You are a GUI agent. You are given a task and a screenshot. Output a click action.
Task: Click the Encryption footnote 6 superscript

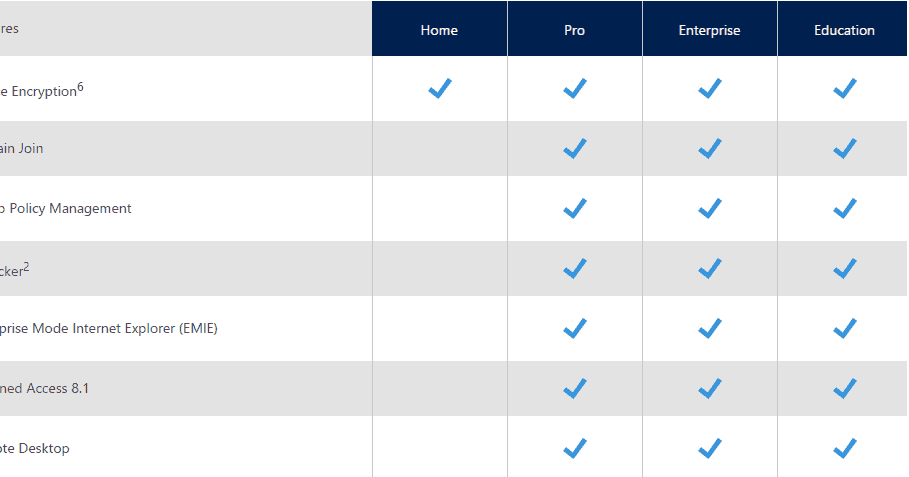[81, 87]
